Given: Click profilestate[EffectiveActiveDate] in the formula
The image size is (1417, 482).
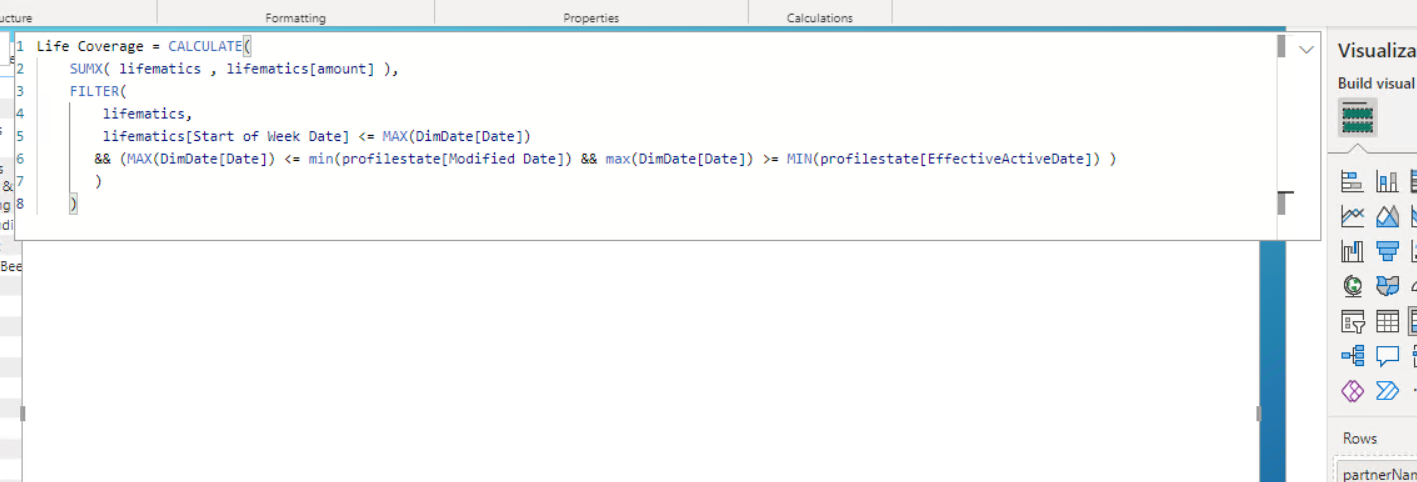Looking at the screenshot, I should (960, 159).
